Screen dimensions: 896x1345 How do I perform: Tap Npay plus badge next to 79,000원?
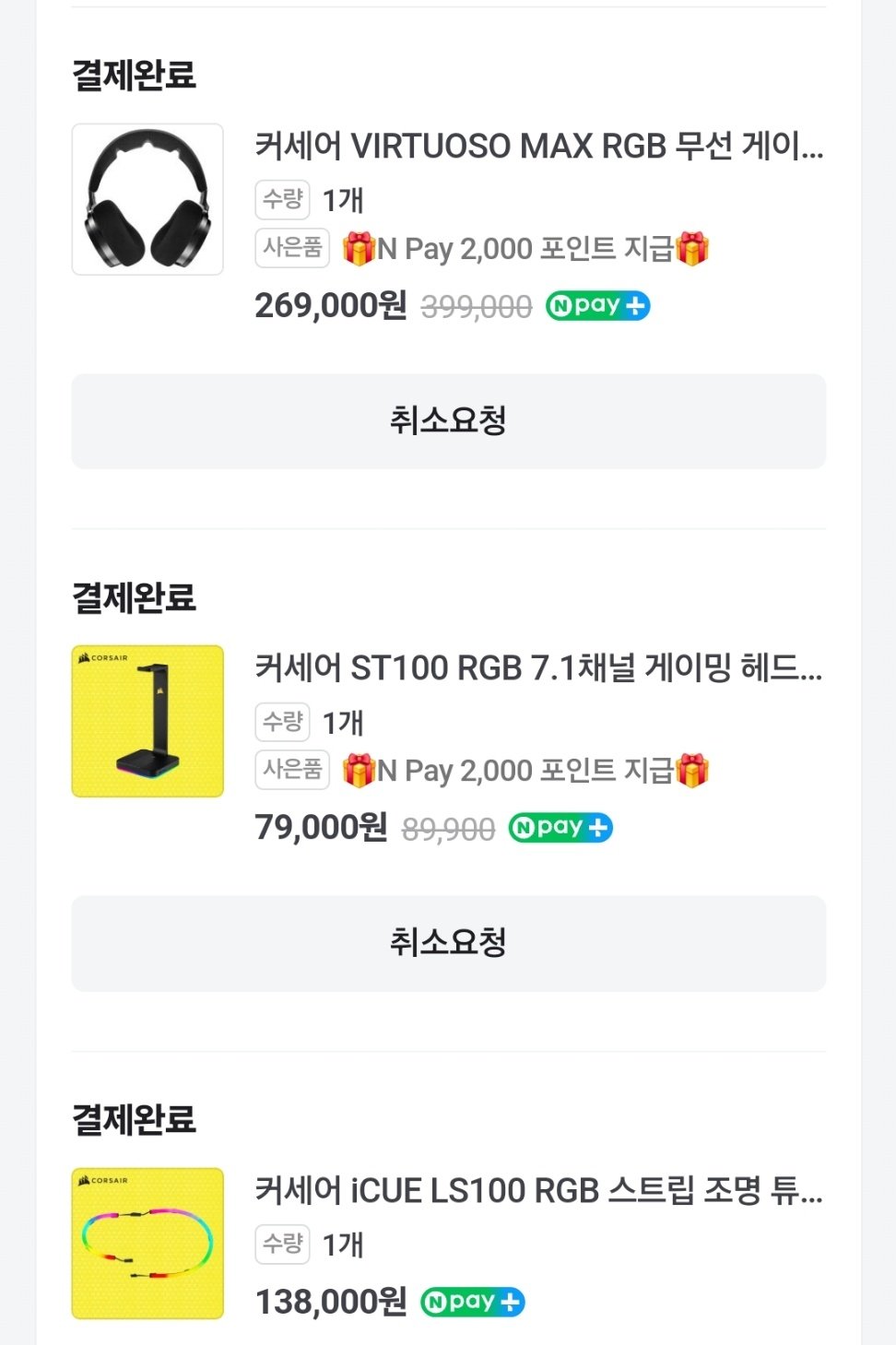560,828
